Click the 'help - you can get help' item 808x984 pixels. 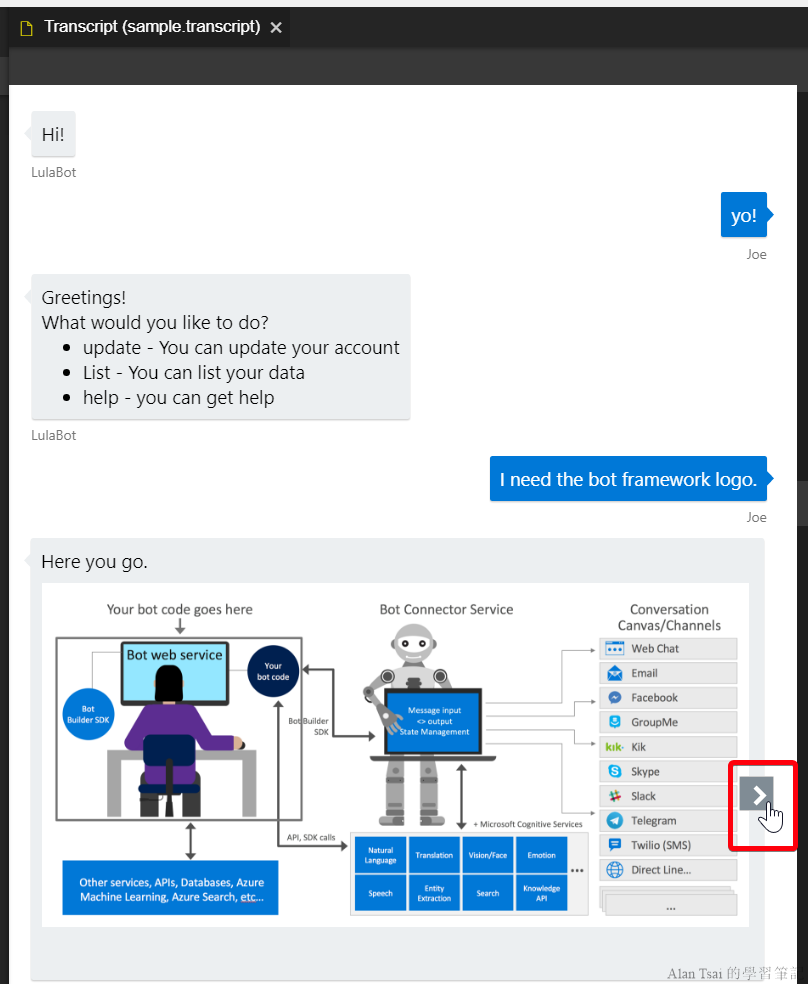pos(179,398)
